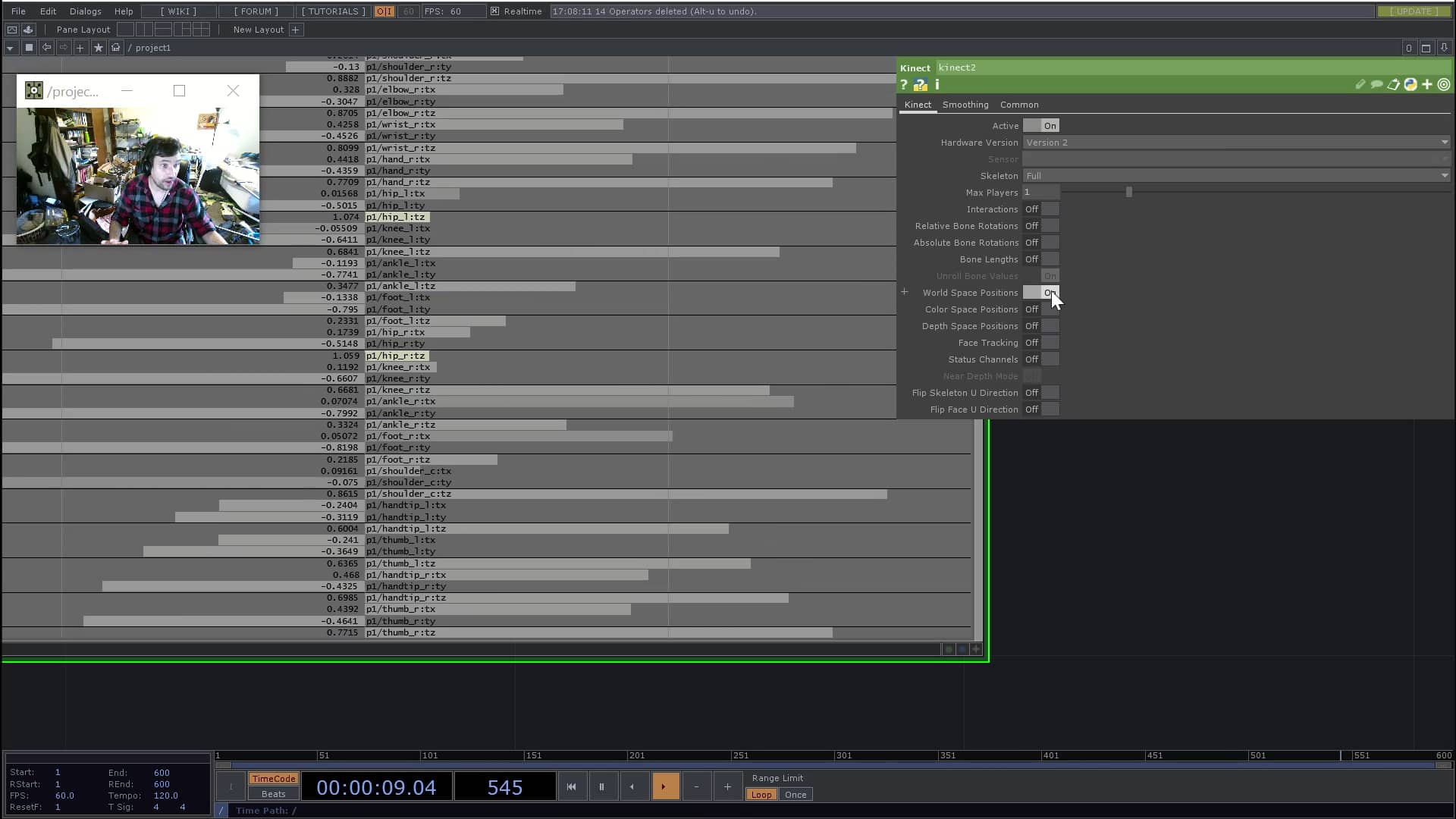
Task: Open the Dialogs menu
Action: click(x=84, y=11)
